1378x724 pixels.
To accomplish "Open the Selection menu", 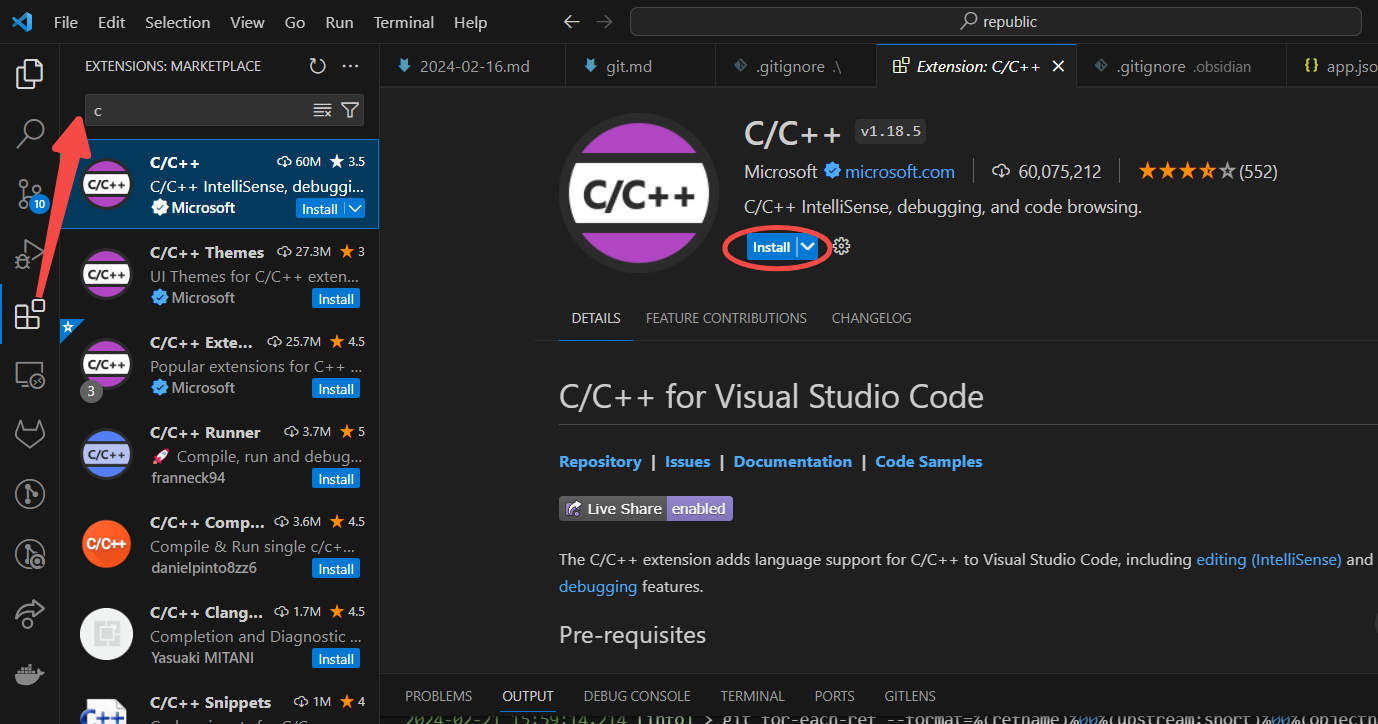I will 177,22.
